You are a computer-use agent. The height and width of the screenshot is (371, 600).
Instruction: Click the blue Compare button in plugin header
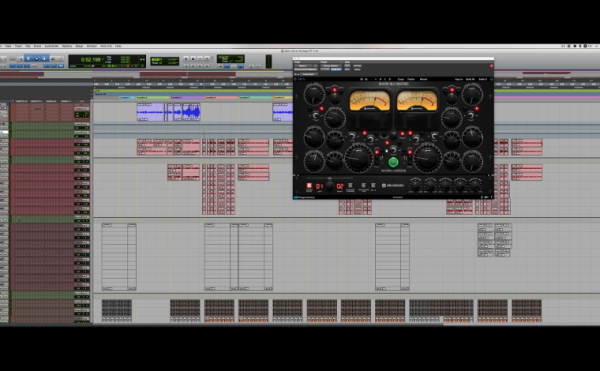tap(336, 69)
